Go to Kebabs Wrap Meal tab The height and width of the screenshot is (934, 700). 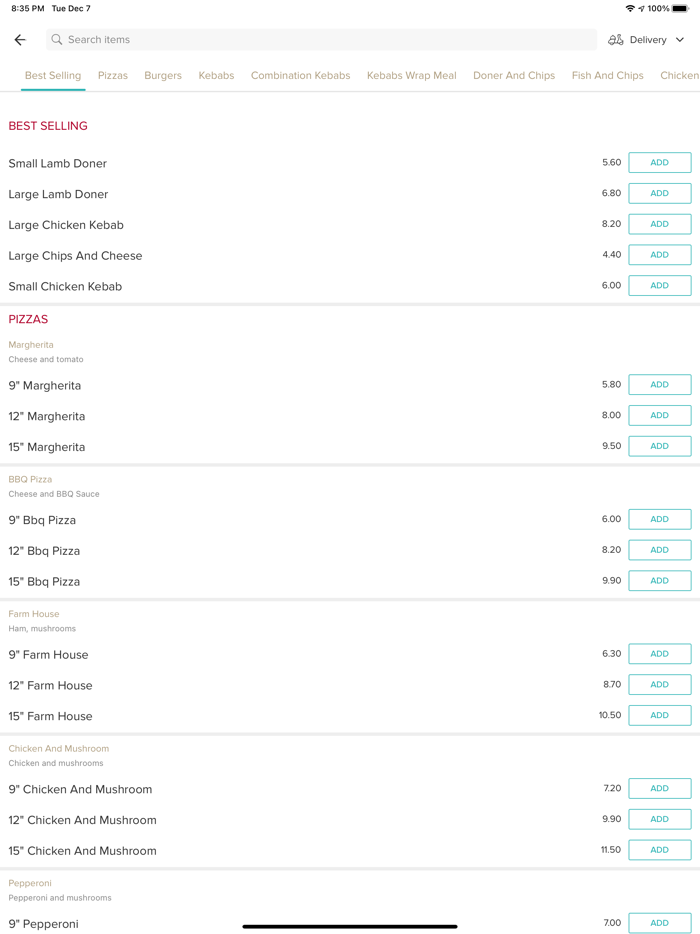tap(411, 76)
